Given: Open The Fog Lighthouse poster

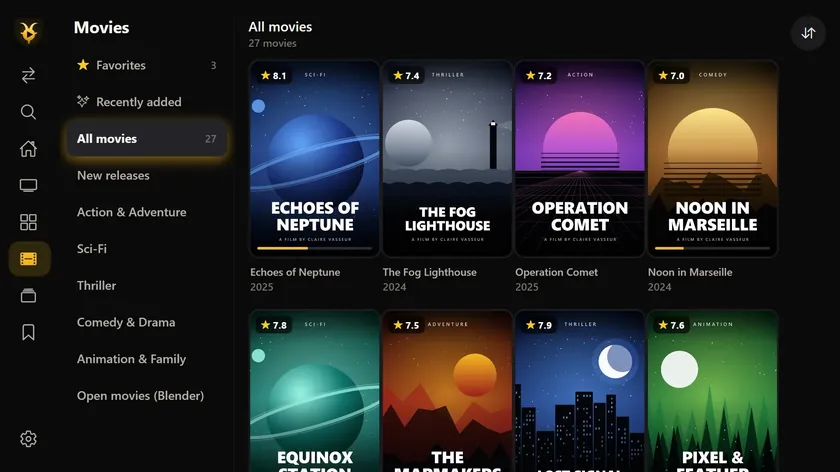Looking at the screenshot, I should coord(447,159).
